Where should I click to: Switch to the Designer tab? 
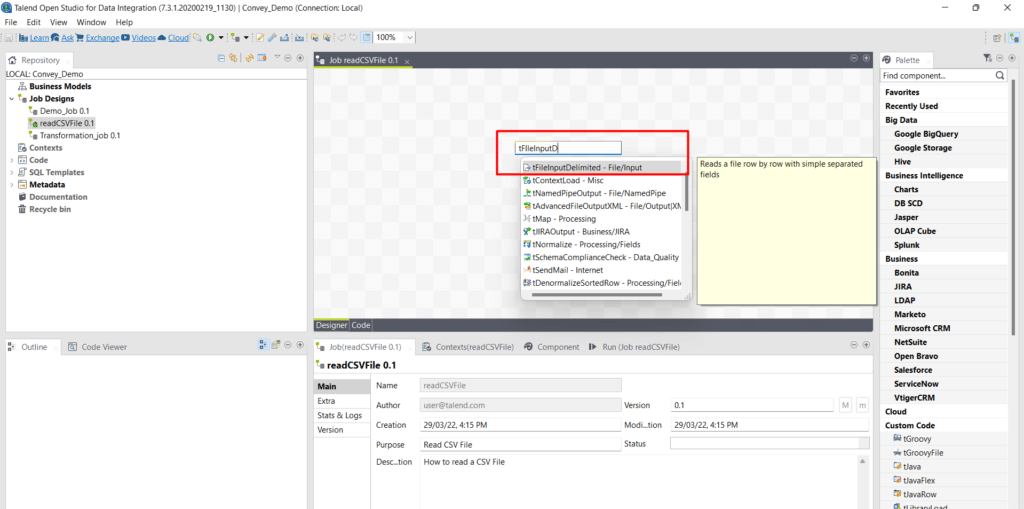pos(332,325)
